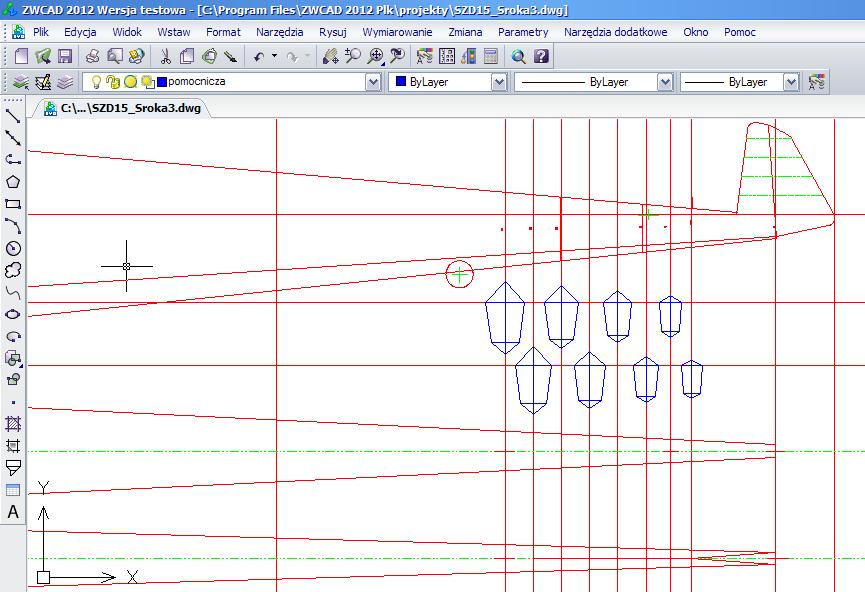Toggle layer on/off lightbulb icon
Image resolution: width=865 pixels, height=592 pixels.
[x=97, y=82]
